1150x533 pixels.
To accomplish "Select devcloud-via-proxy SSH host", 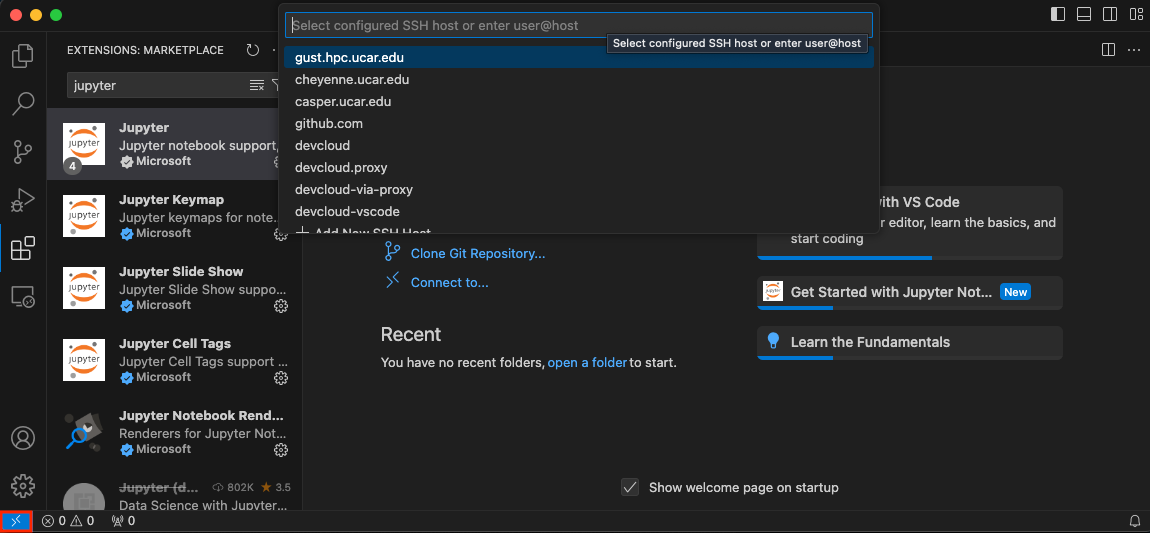I will (579, 189).
